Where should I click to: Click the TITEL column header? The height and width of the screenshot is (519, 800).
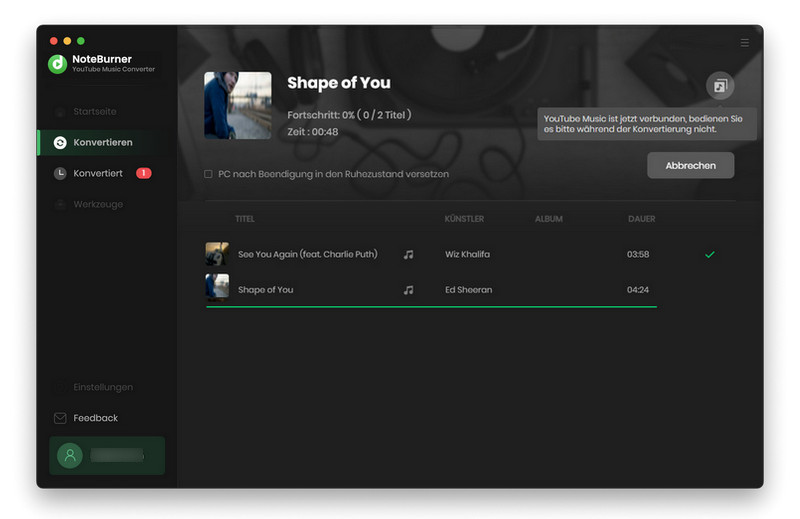point(245,218)
